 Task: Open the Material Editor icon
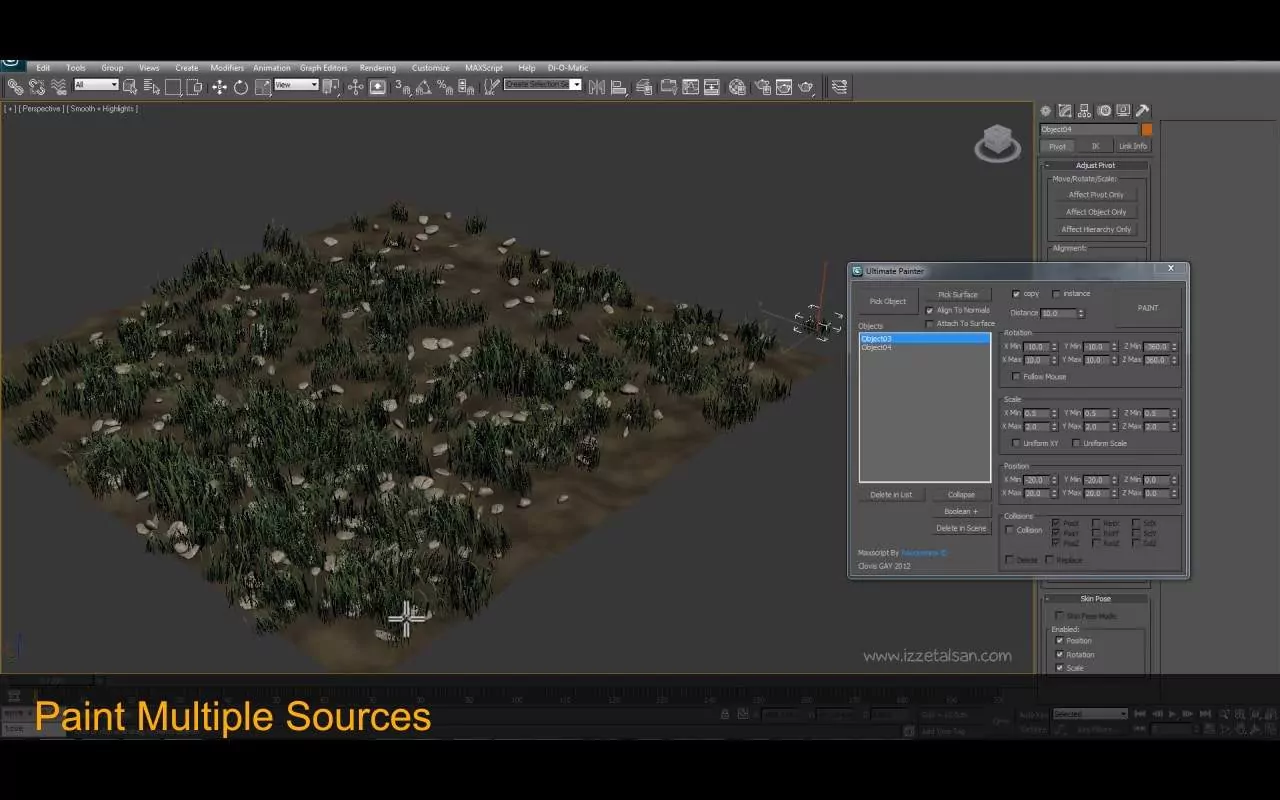pos(737,87)
